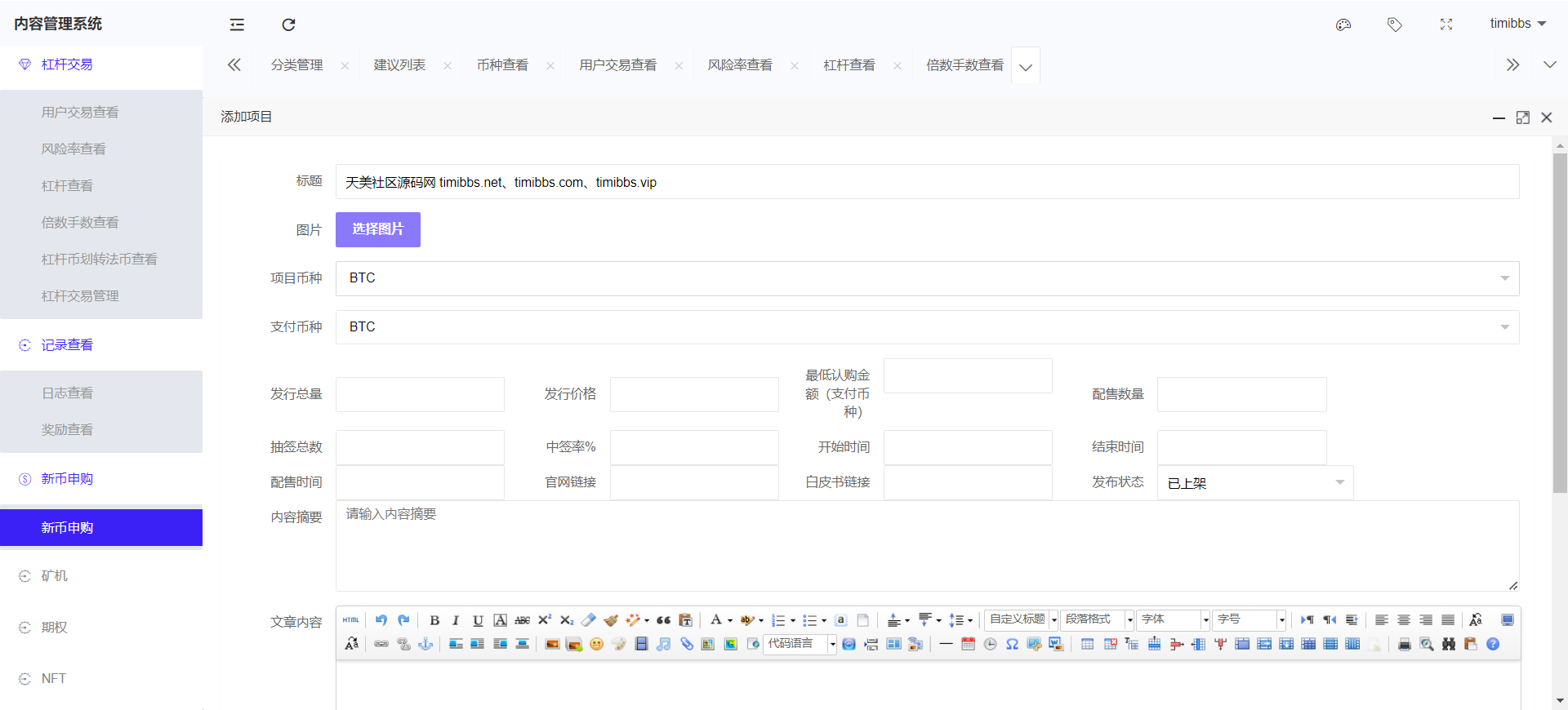Insert an emoticon with the smiley icon

point(596,645)
